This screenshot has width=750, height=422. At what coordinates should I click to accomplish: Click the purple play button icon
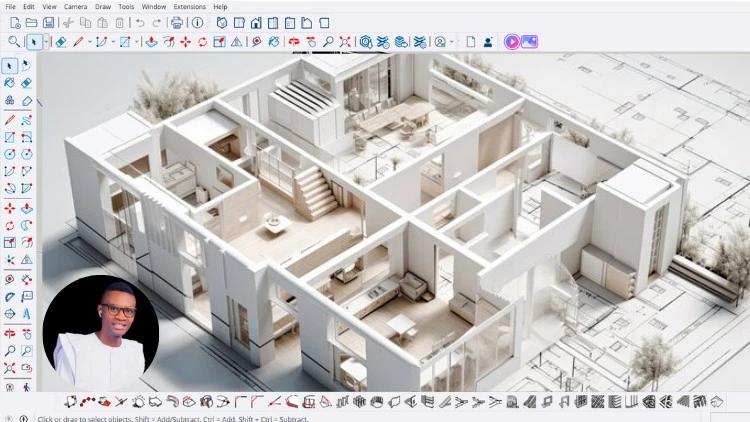(x=512, y=42)
